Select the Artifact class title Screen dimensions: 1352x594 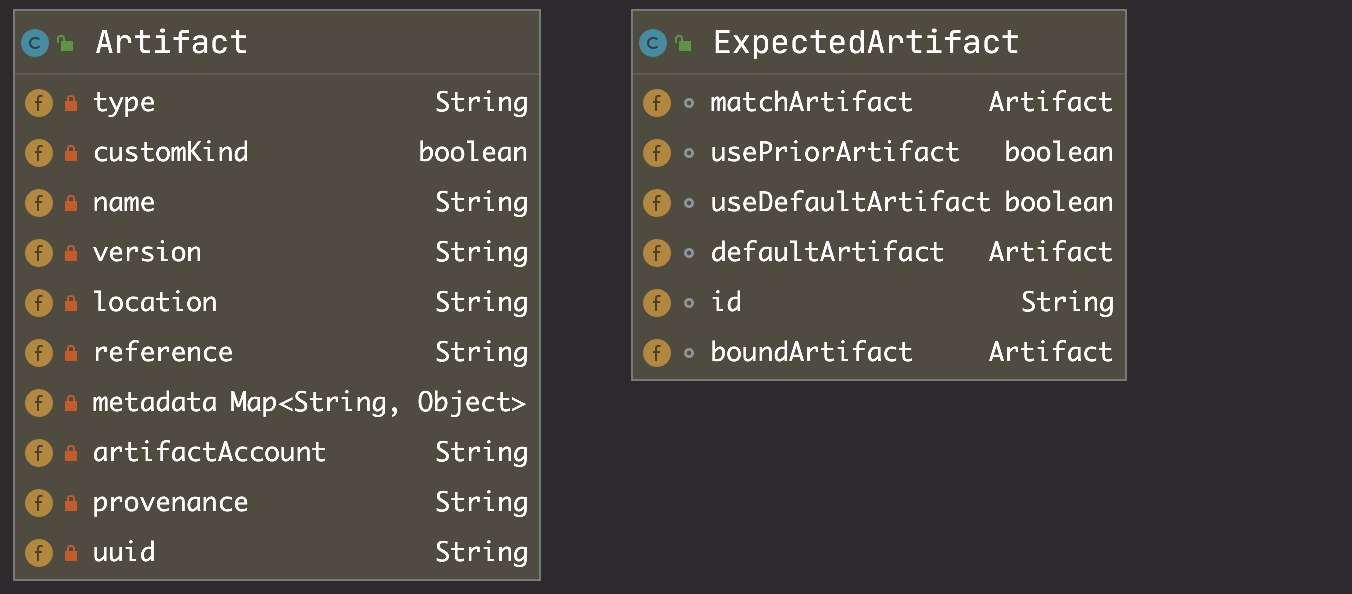171,42
